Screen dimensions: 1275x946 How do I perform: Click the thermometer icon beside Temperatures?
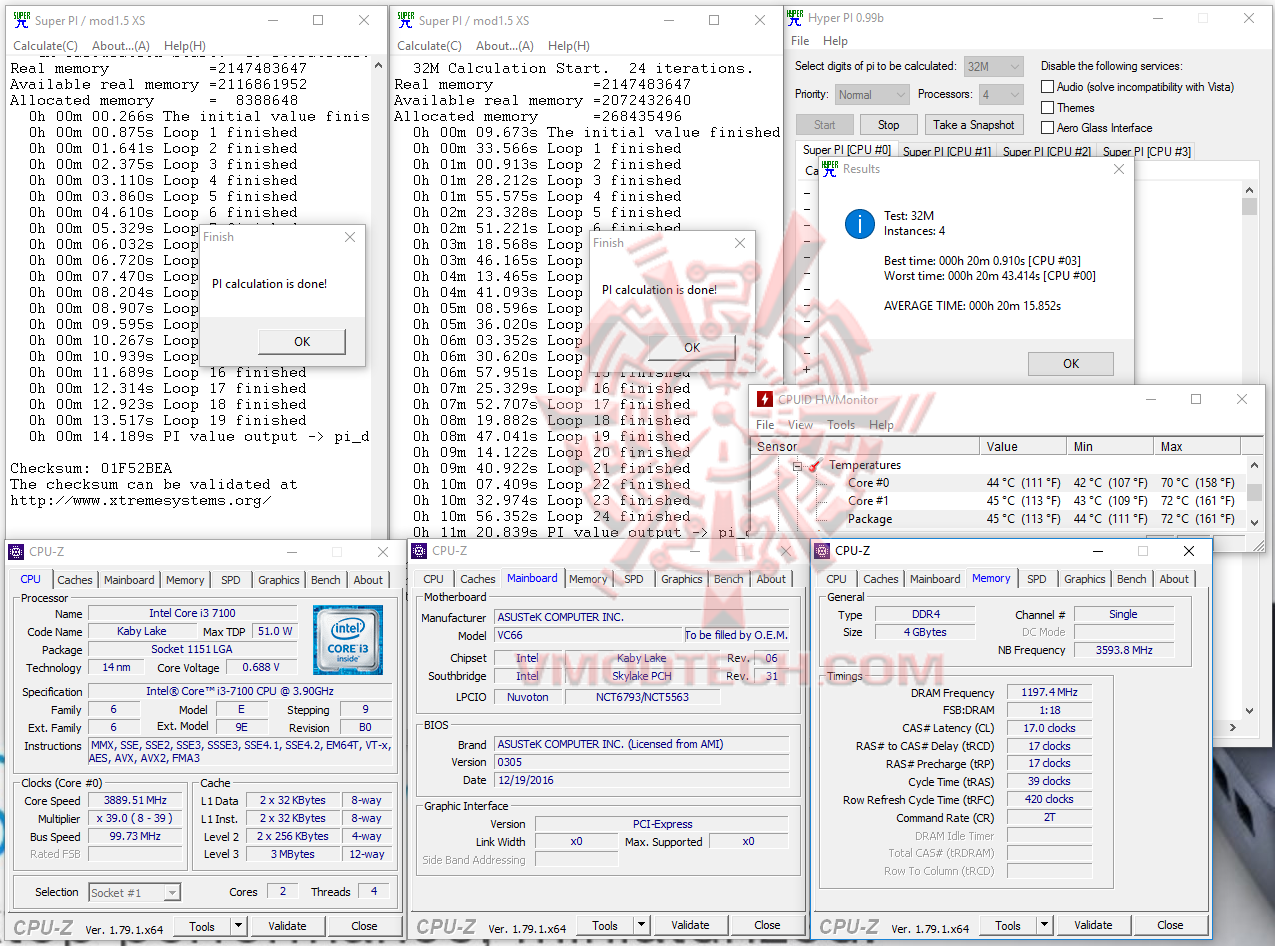(x=815, y=465)
